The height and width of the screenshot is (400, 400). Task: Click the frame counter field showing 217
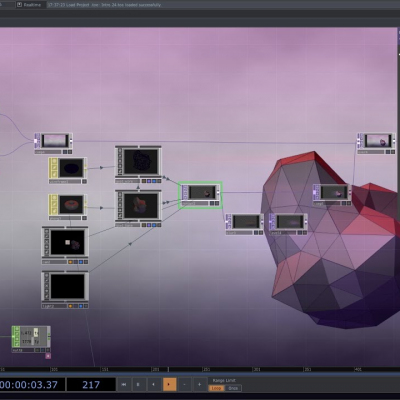pos(91,385)
